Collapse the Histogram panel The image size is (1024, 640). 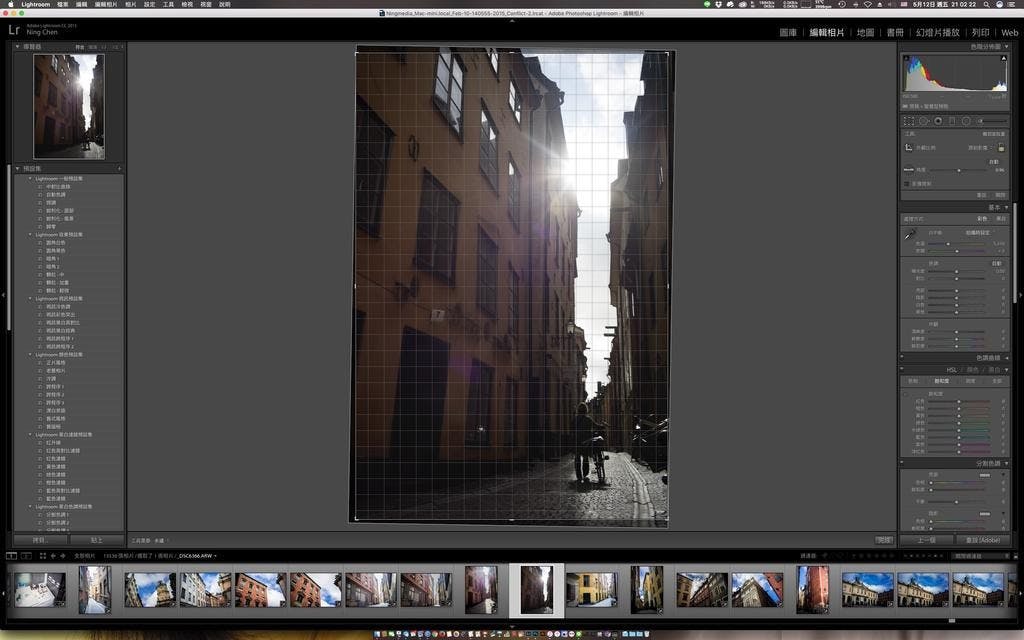(1006, 47)
